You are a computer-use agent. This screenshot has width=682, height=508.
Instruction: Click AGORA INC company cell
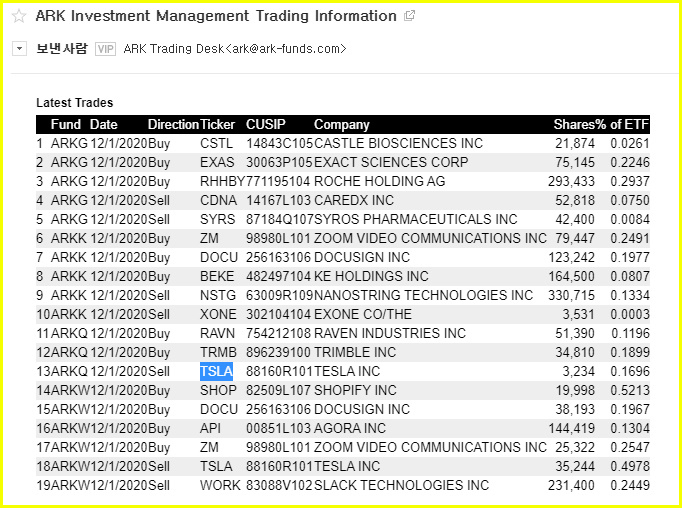click(x=350, y=428)
